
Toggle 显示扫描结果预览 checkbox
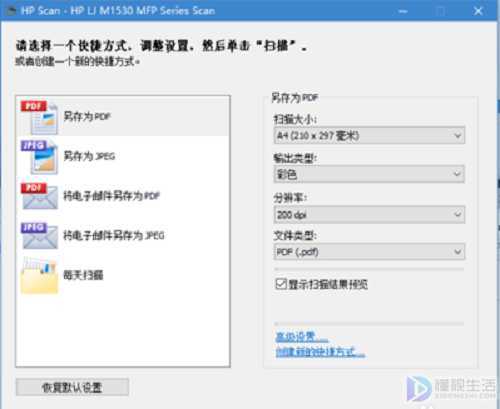pos(281,284)
